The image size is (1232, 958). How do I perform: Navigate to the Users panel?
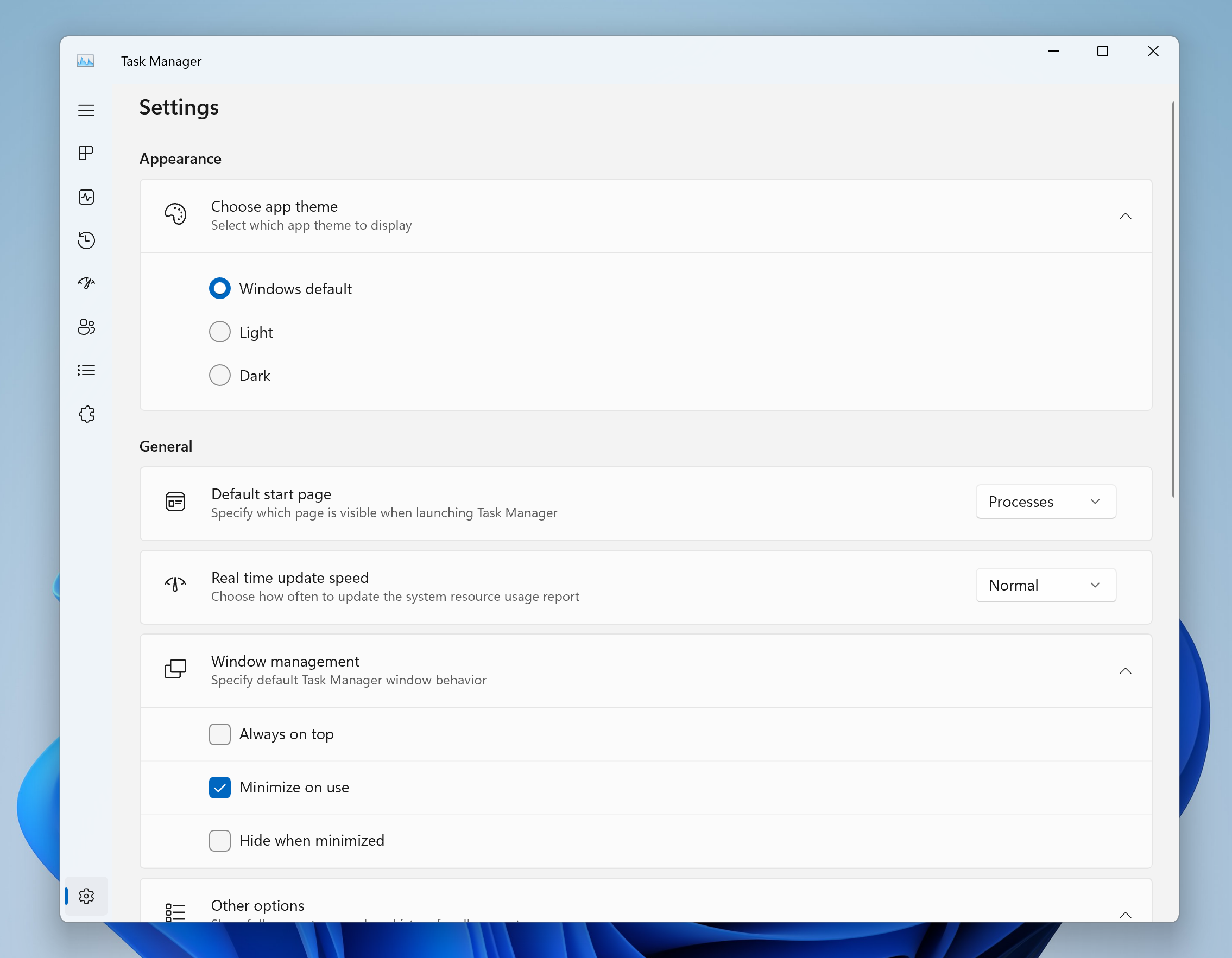[87, 326]
